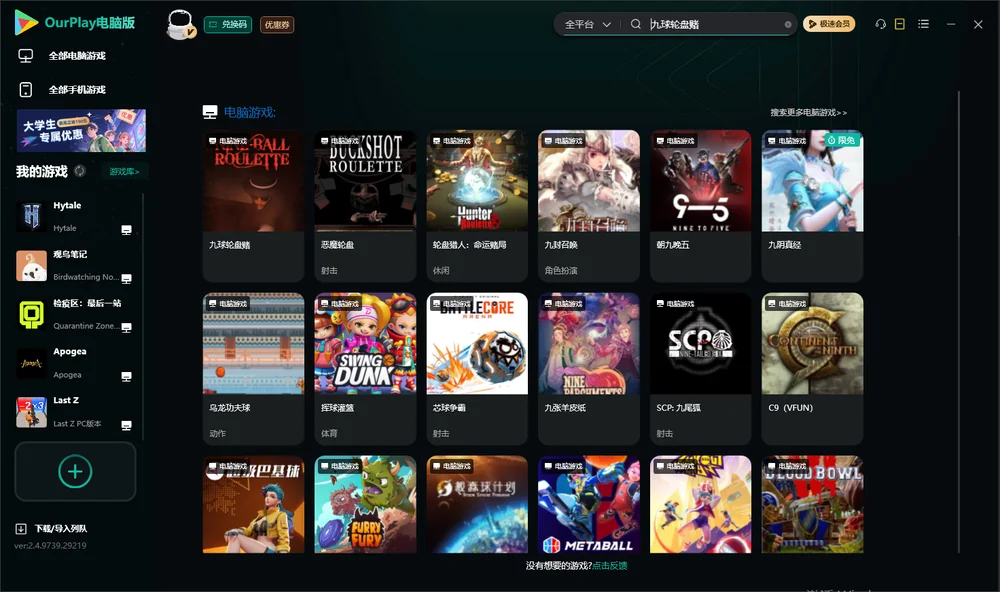
Task: Select Apogea in My Games list
Action: click(x=76, y=364)
